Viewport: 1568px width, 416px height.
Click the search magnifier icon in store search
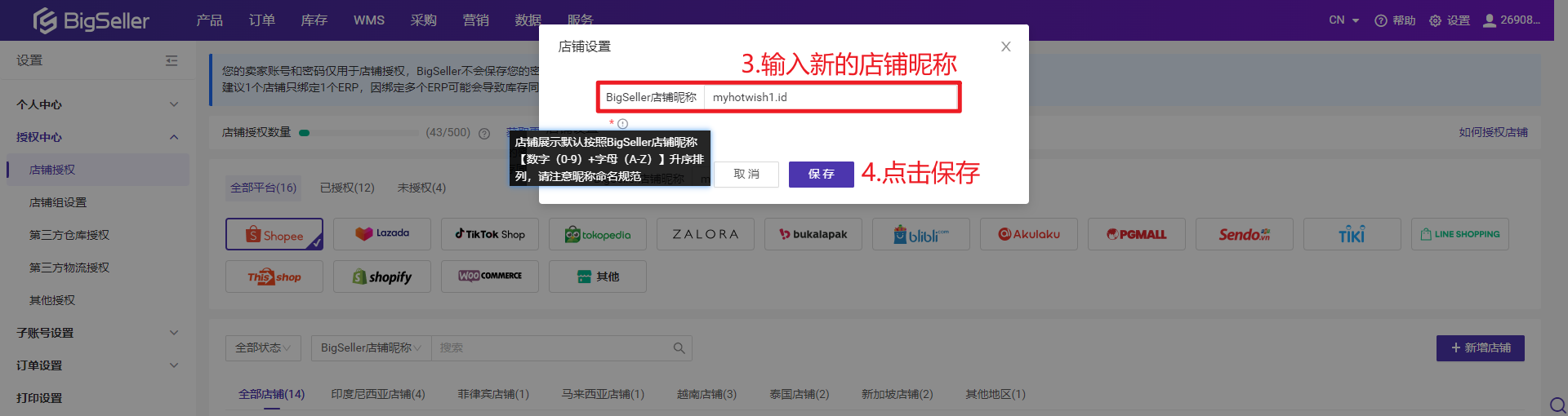point(679,348)
